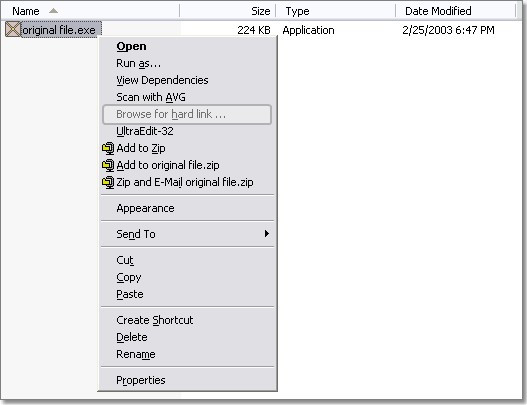Open the file with UltraEdit-32

pos(187,131)
